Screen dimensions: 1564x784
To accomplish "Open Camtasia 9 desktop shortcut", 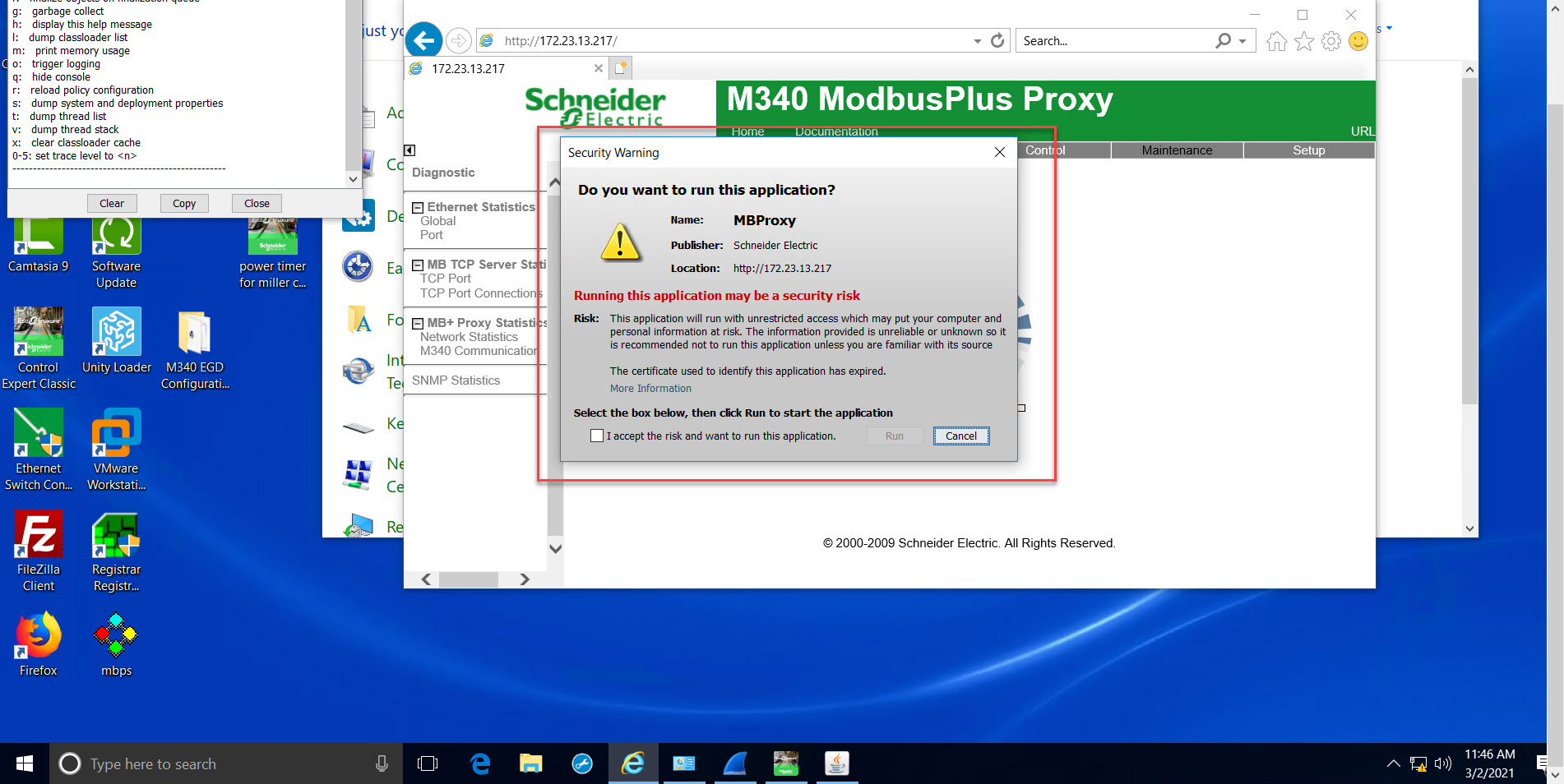I will coord(38,243).
